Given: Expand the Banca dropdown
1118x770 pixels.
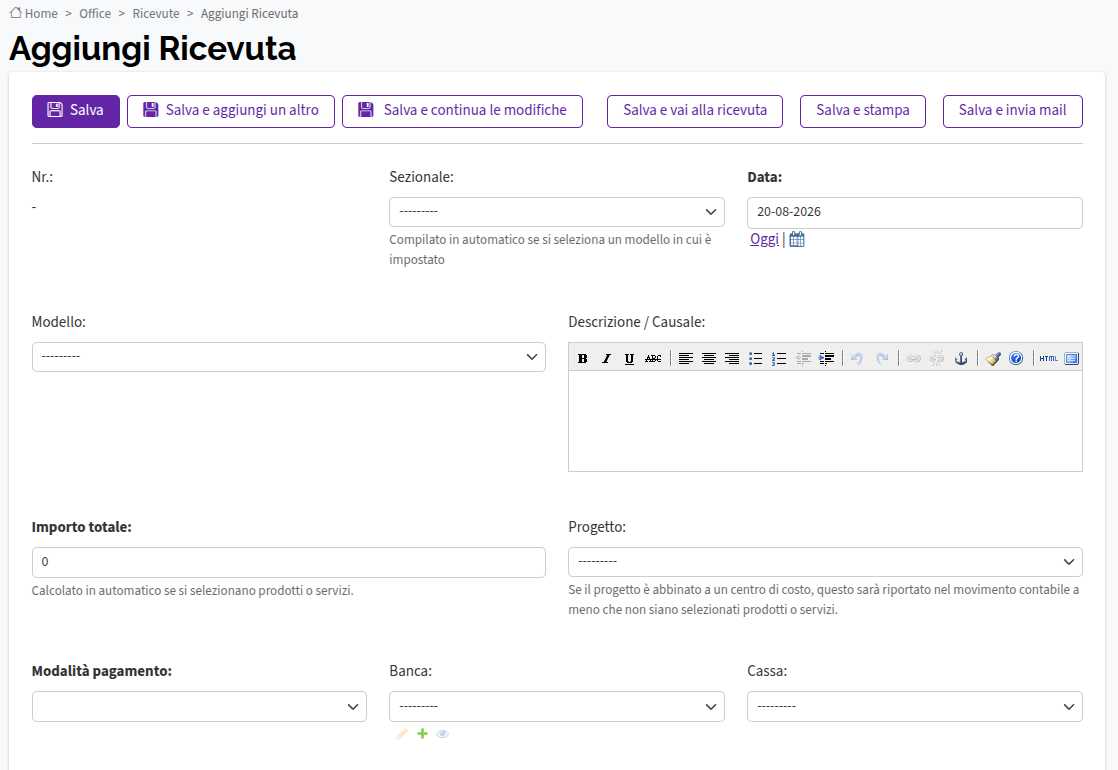Looking at the screenshot, I should [557, 707].
